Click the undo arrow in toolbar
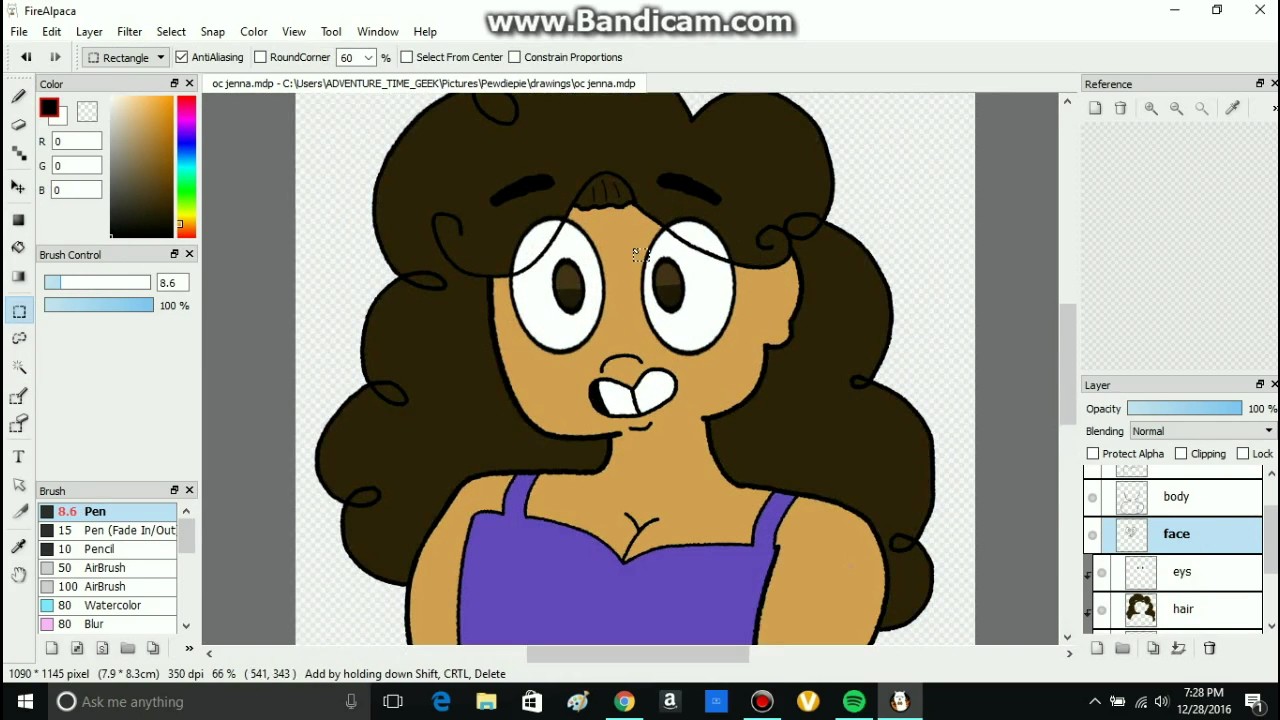Viewport: 1280px width, 720px height. (26, 57)
